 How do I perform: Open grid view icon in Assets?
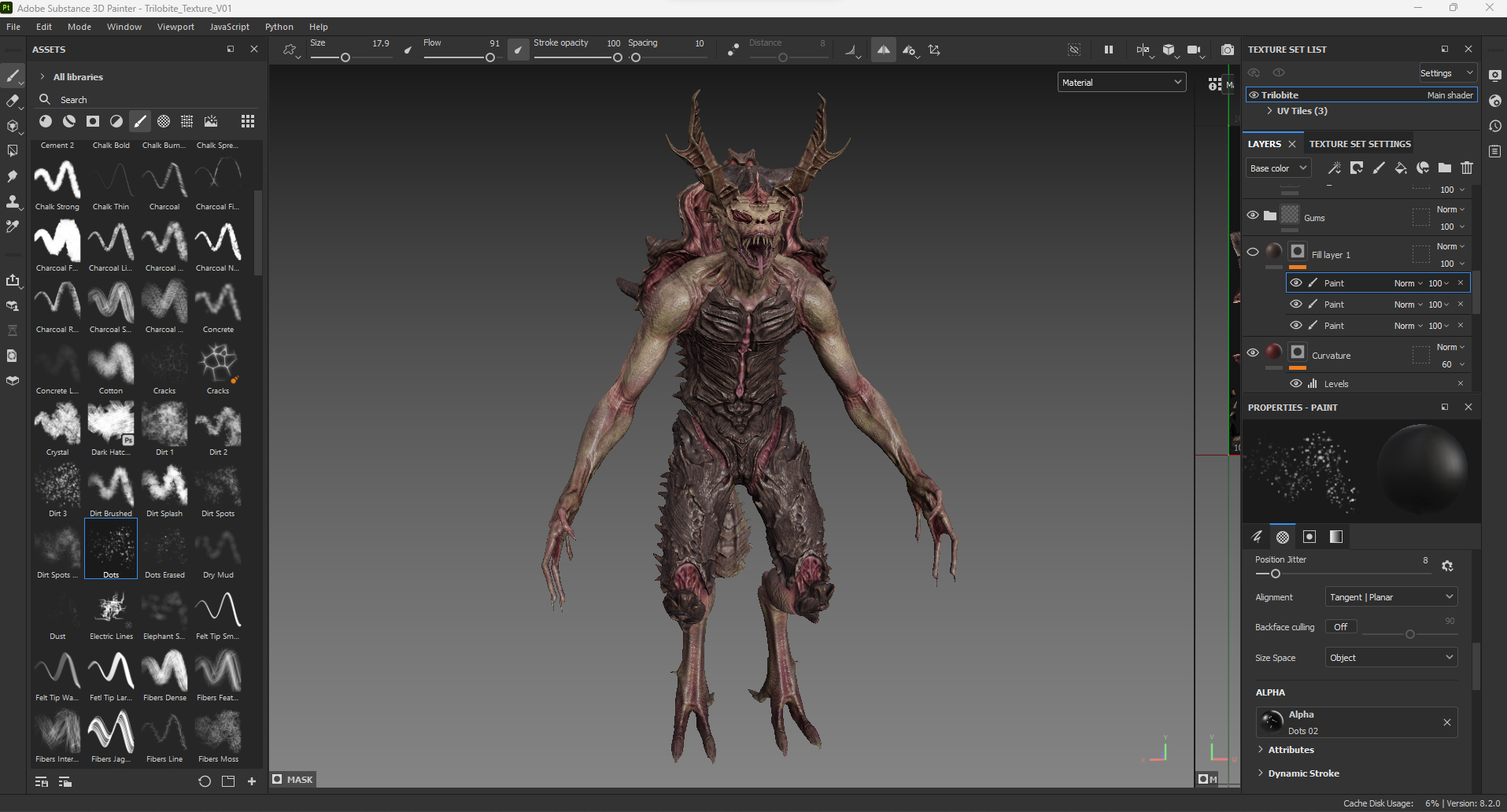(248, 121)
